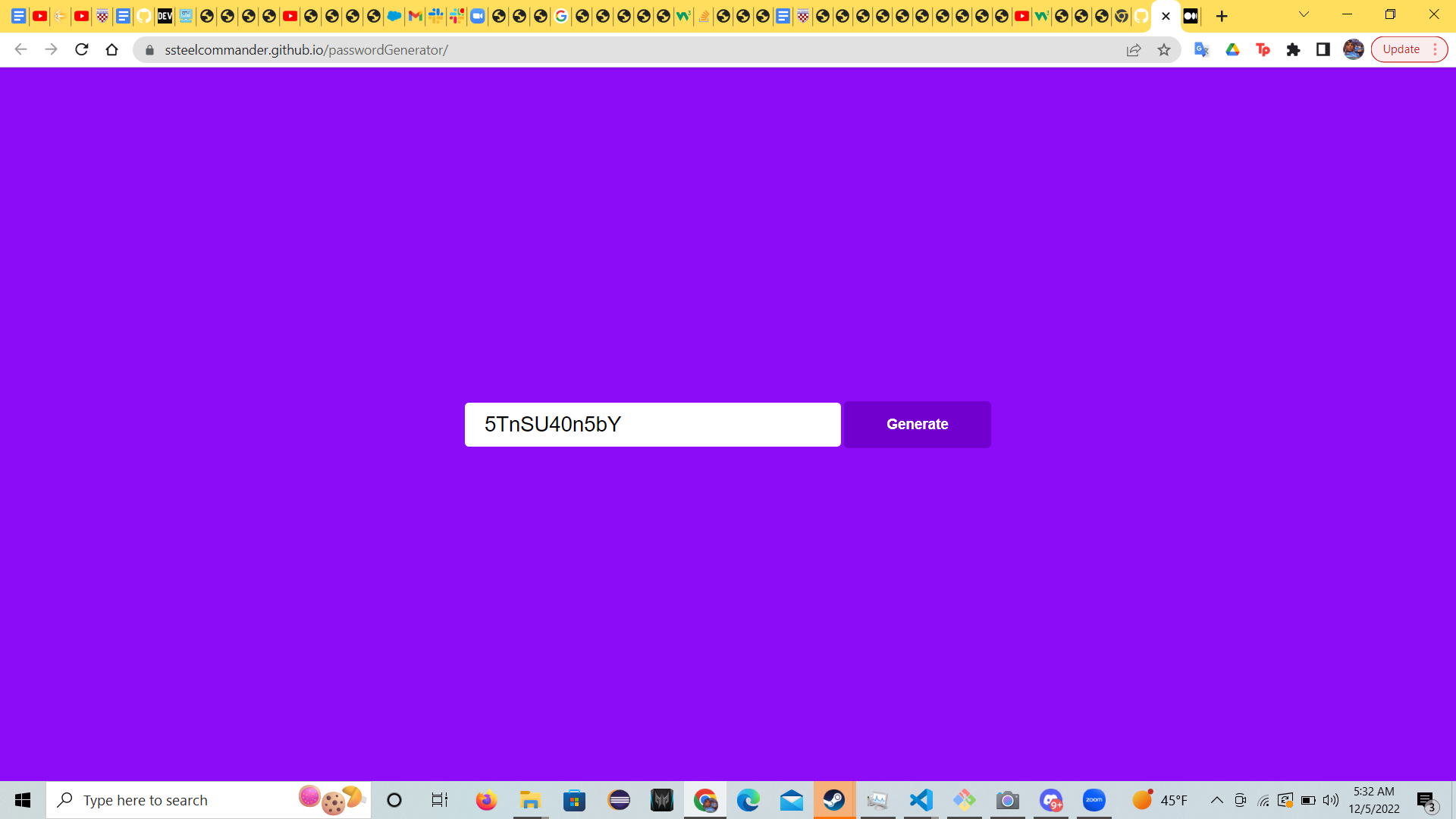
Task: Open the W3Schools bookmark
Action: (x=683, y=16)
